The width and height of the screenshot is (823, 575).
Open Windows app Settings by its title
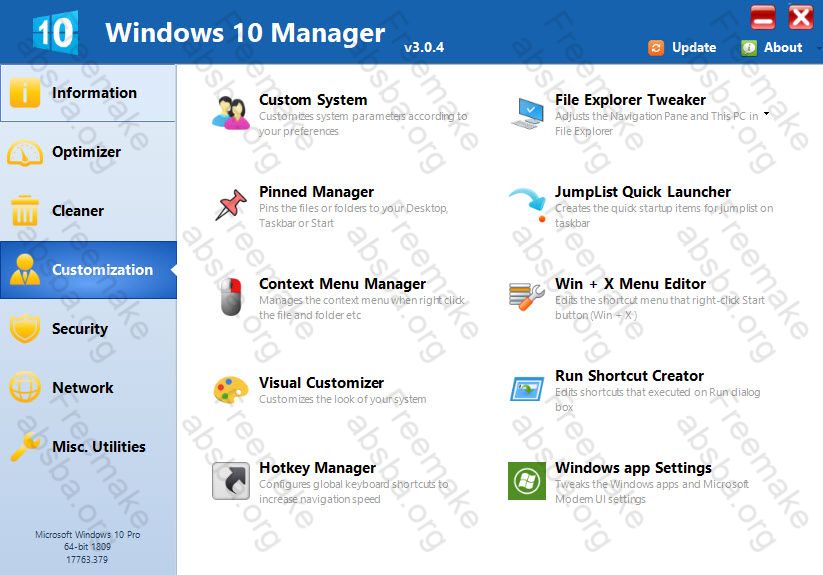pyautogui.click(x=633, y=467)
